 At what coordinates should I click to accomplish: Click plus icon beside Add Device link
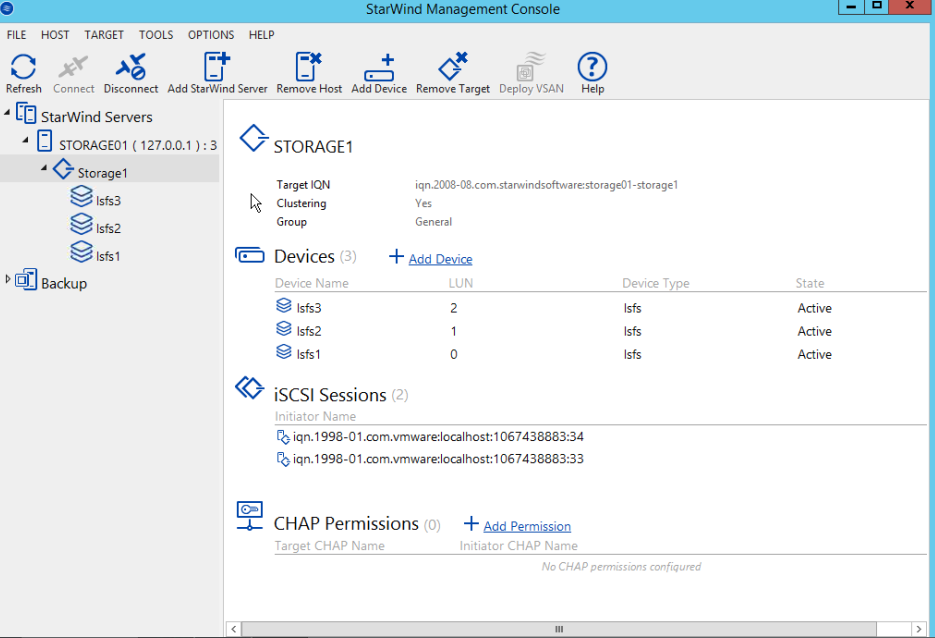(x=397, y=257)
